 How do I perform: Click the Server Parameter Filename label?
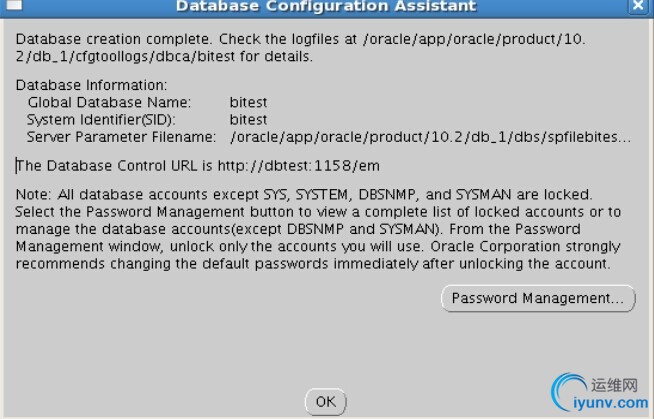pos(121,137)
